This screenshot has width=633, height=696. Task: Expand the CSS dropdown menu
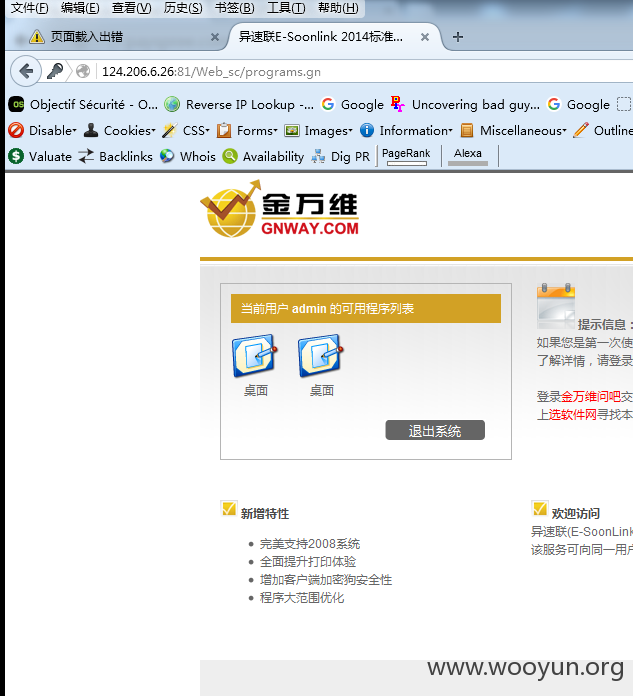pos(186,130)
